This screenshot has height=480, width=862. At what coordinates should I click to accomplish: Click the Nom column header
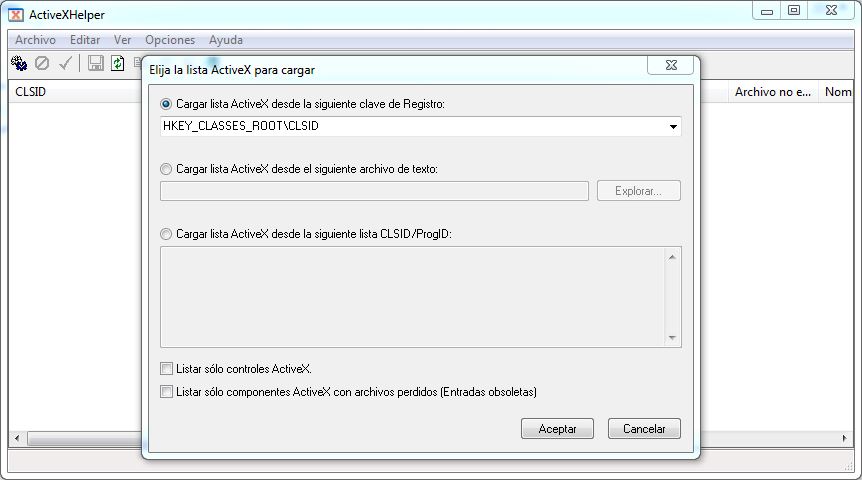[x=836, y=92]
